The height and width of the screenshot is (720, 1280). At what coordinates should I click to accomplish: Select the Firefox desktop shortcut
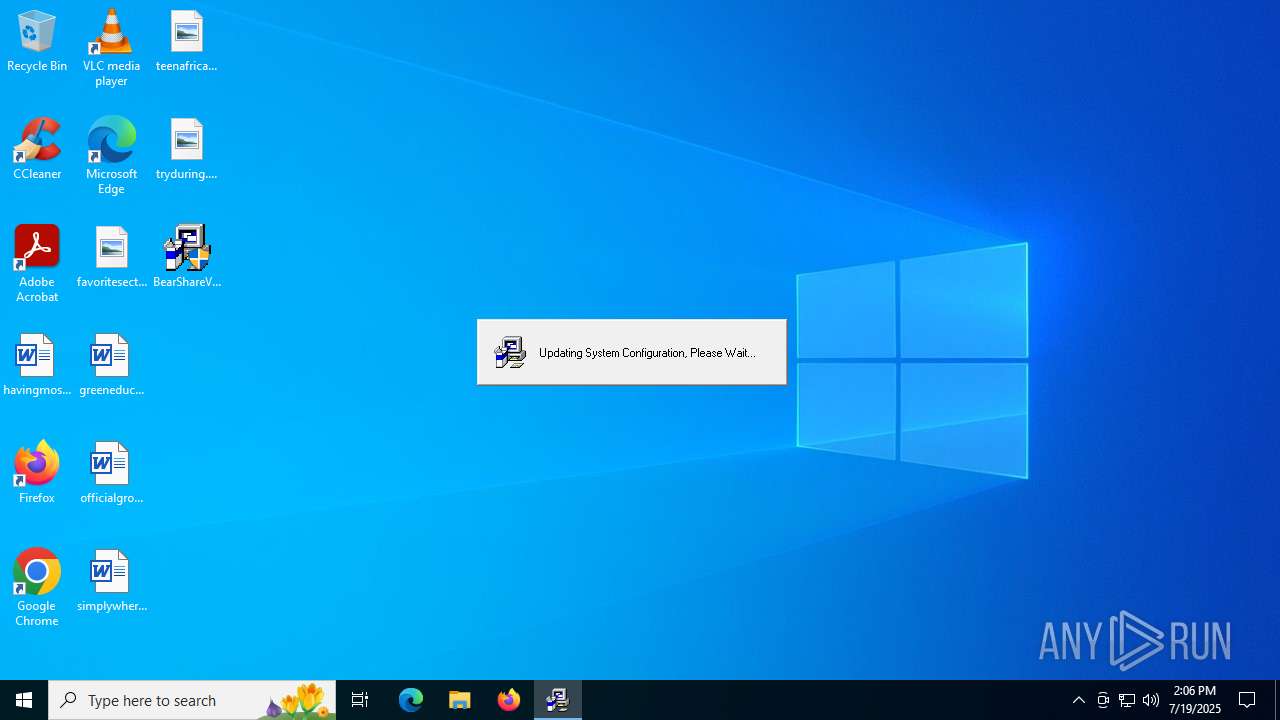37,474
